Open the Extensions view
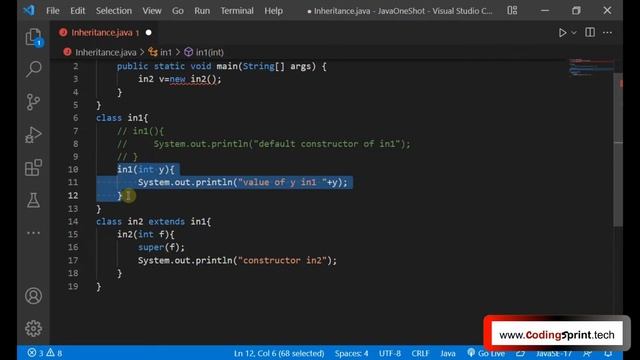Screen dimensions: 640x360 [33, 167]
